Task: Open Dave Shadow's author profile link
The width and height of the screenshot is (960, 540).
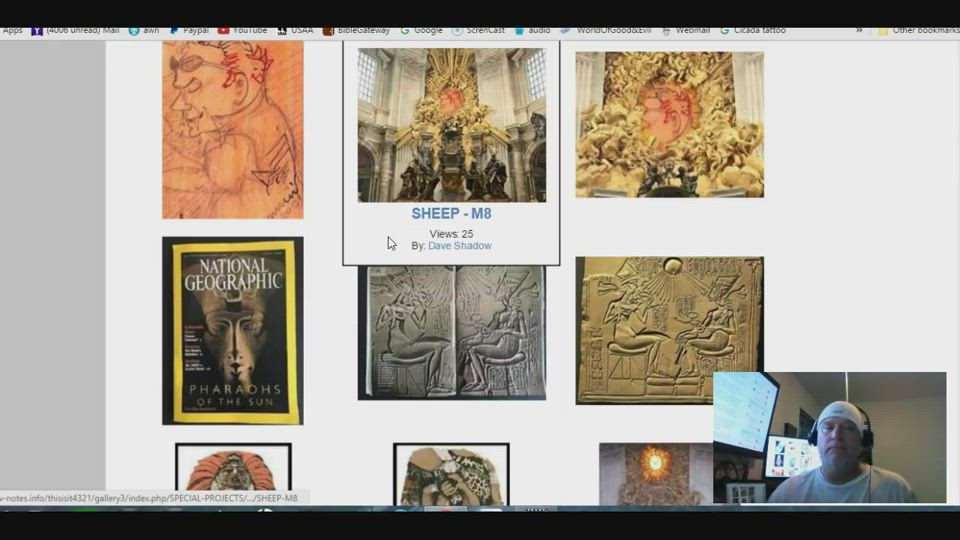Action: click(x=460, y=246)
